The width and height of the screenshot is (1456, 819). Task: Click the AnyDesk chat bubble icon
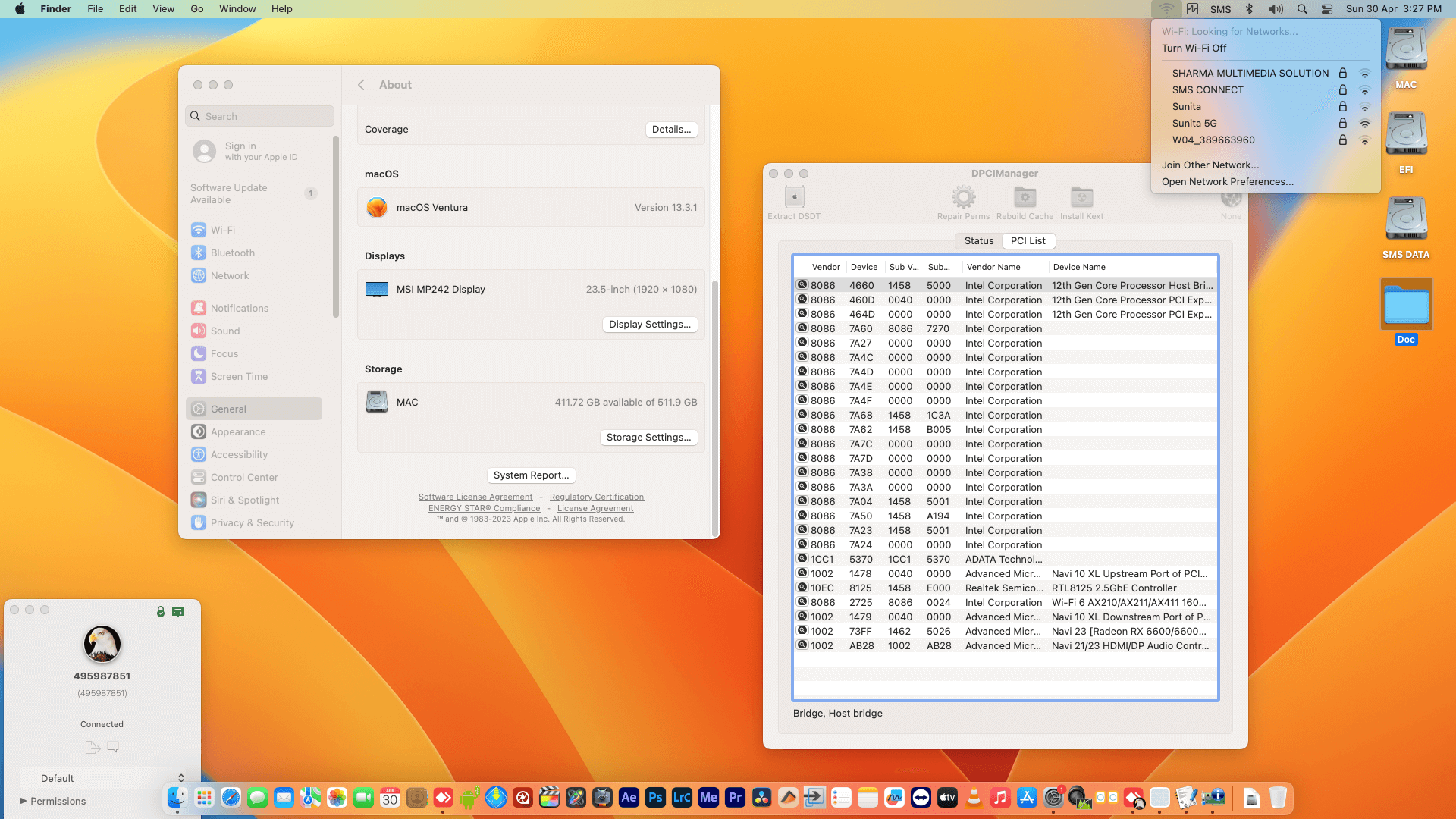[x=113, y=747]
